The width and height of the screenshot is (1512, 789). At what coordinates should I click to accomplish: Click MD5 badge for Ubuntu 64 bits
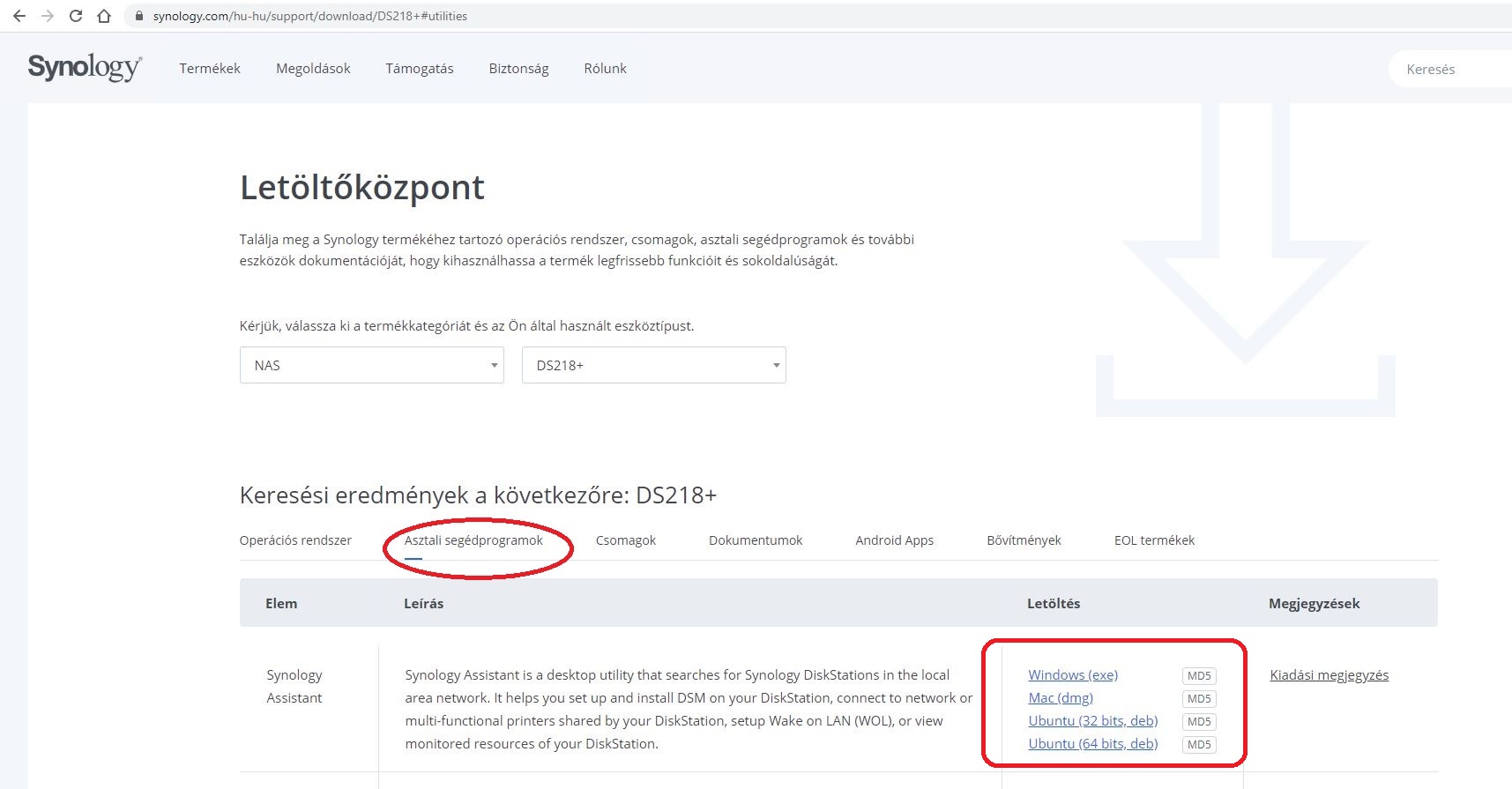pos(1198,745)
